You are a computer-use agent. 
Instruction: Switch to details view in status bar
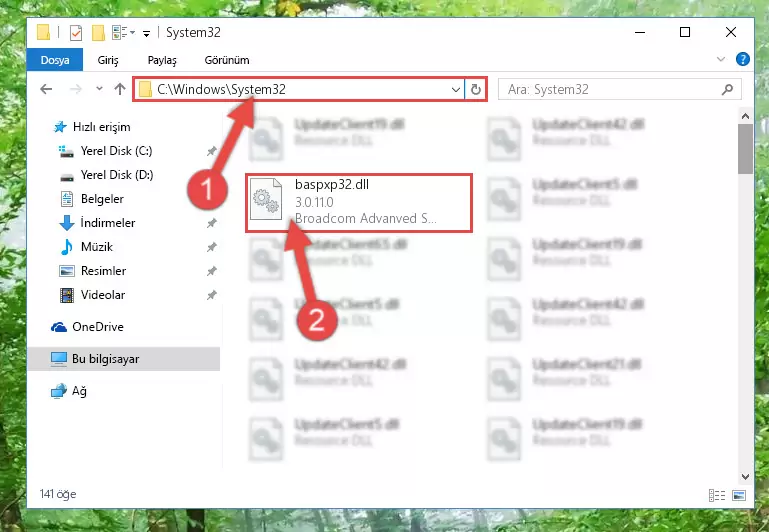coord(717,495)
